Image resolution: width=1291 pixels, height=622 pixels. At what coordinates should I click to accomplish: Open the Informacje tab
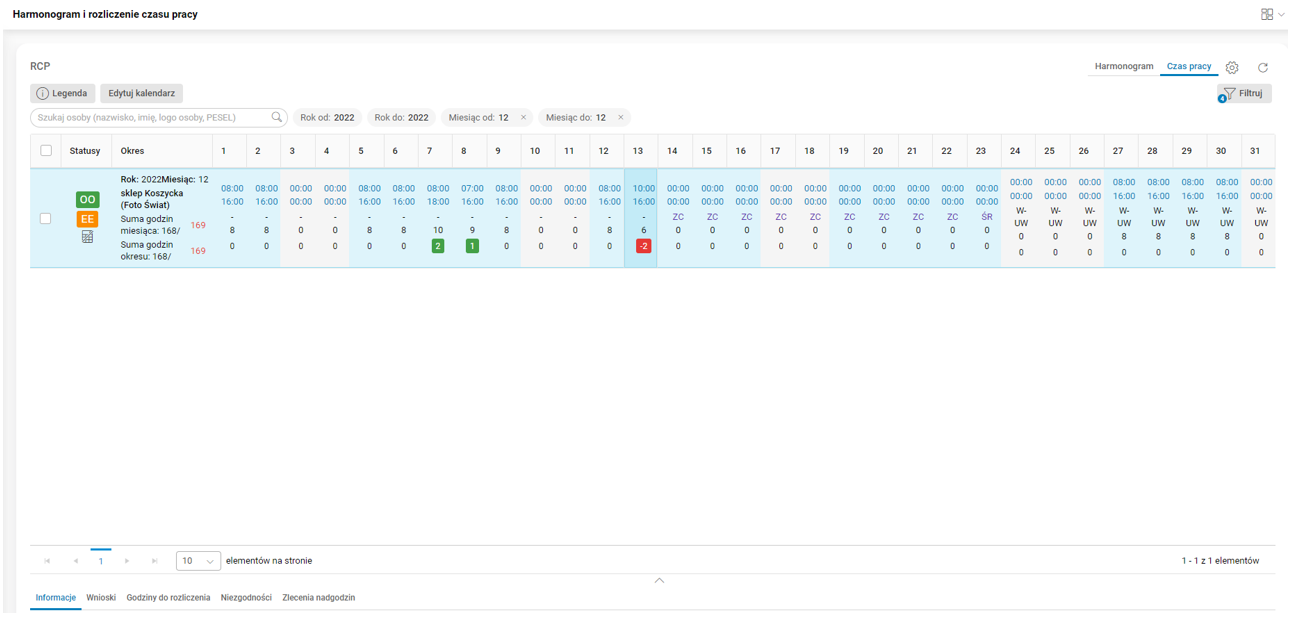(x=56, y=598)
